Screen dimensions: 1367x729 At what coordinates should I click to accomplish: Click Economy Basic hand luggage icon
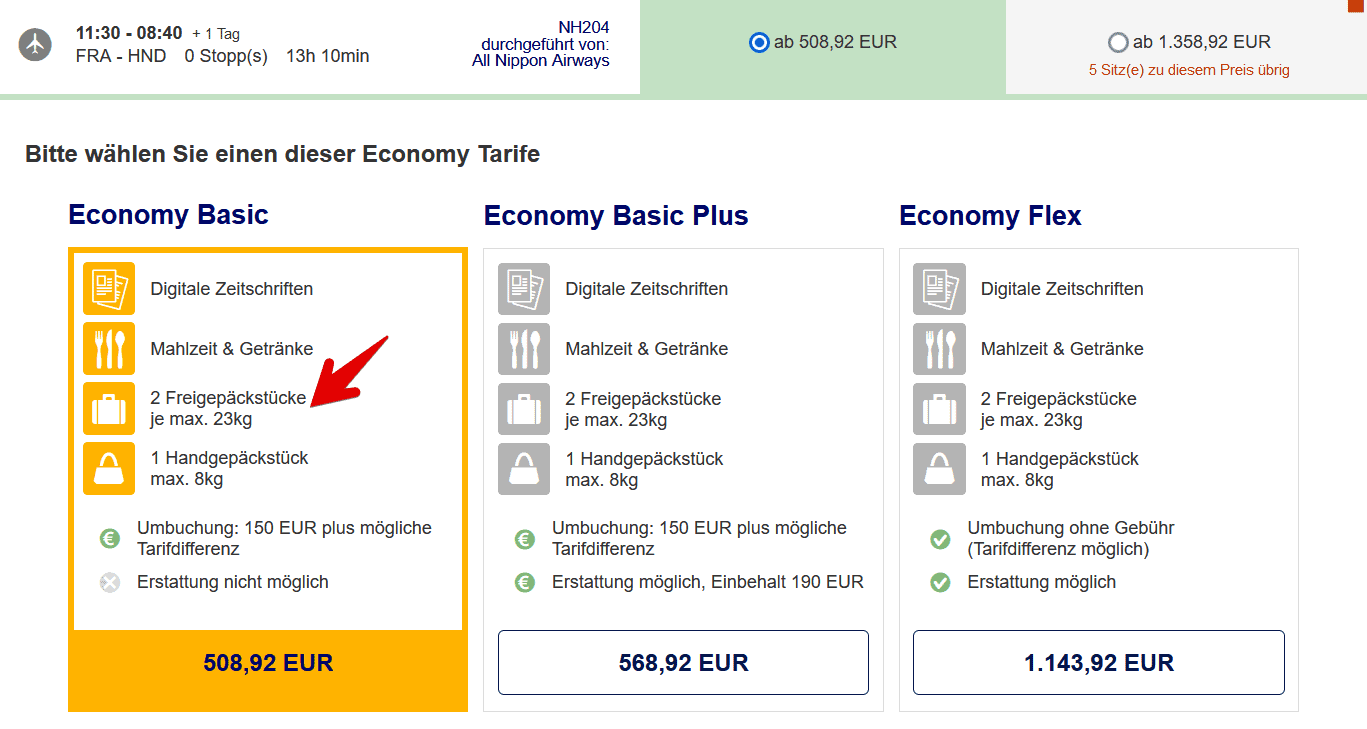109,468
